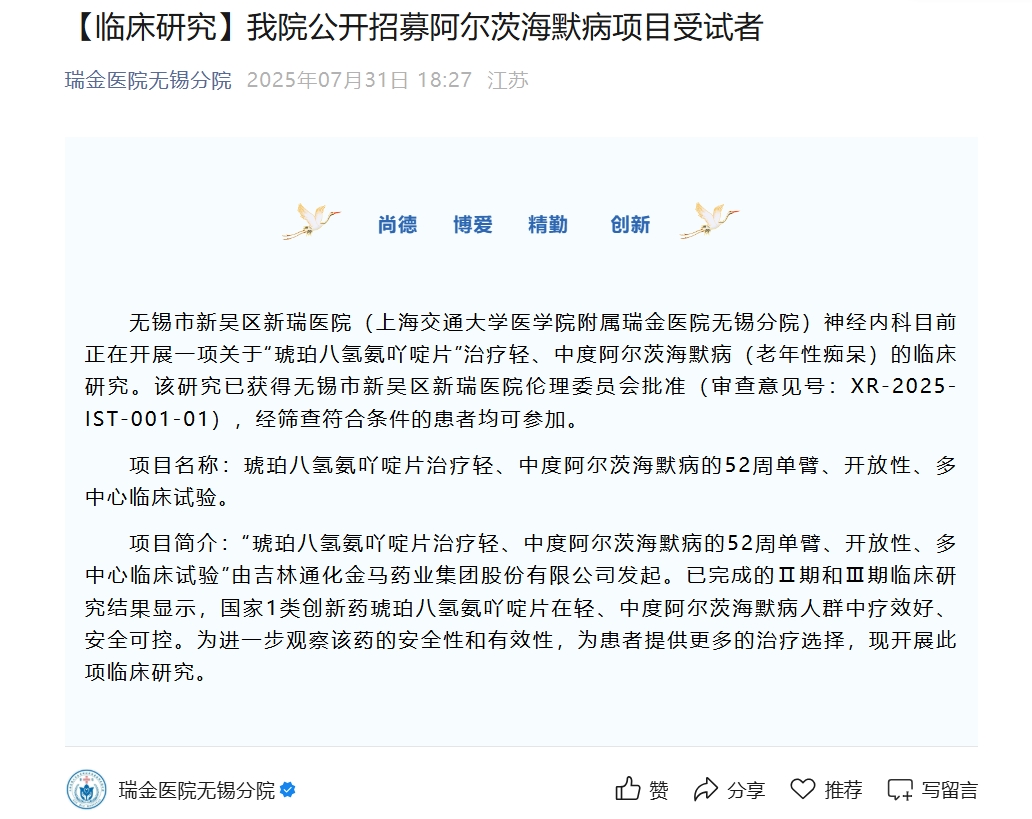The height and width of the screenshot is (819, 1032).
Task: Click the 创新 motto word
Action: (631, 225)
